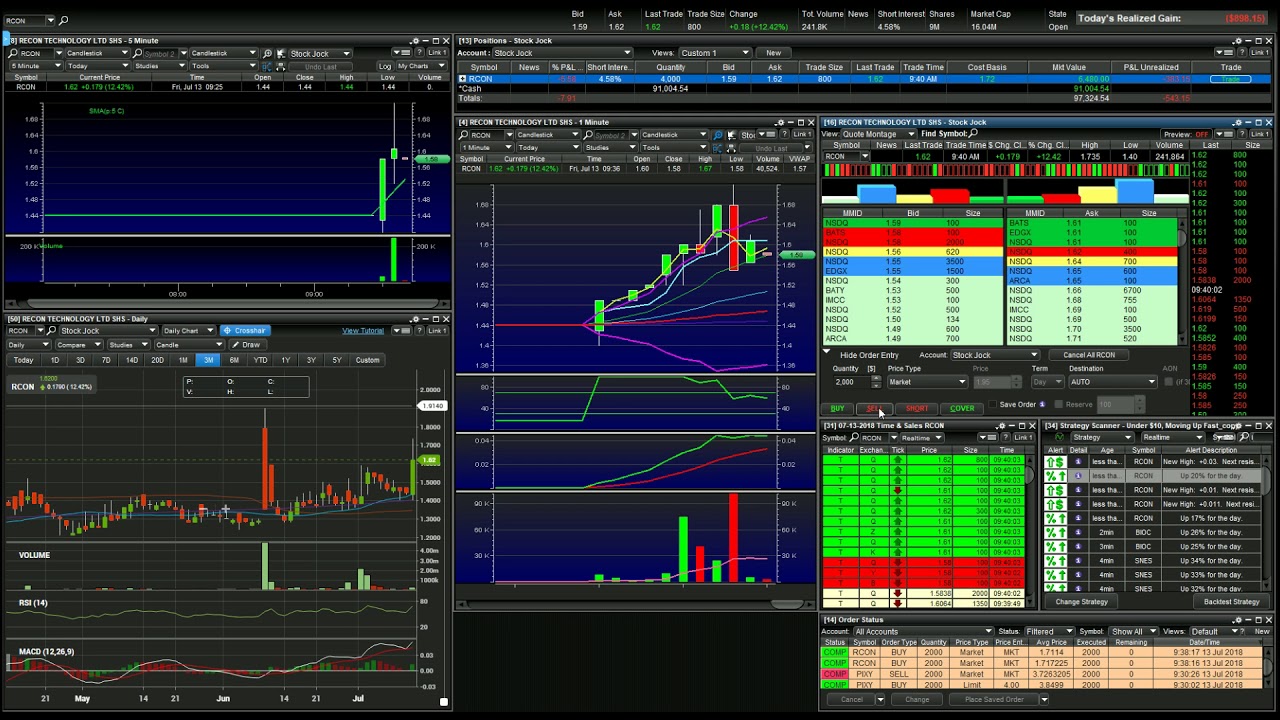Screen dimensions: 1280x720
Task: Click the BUY button in order entry
Action: click(x=837, y=408)
